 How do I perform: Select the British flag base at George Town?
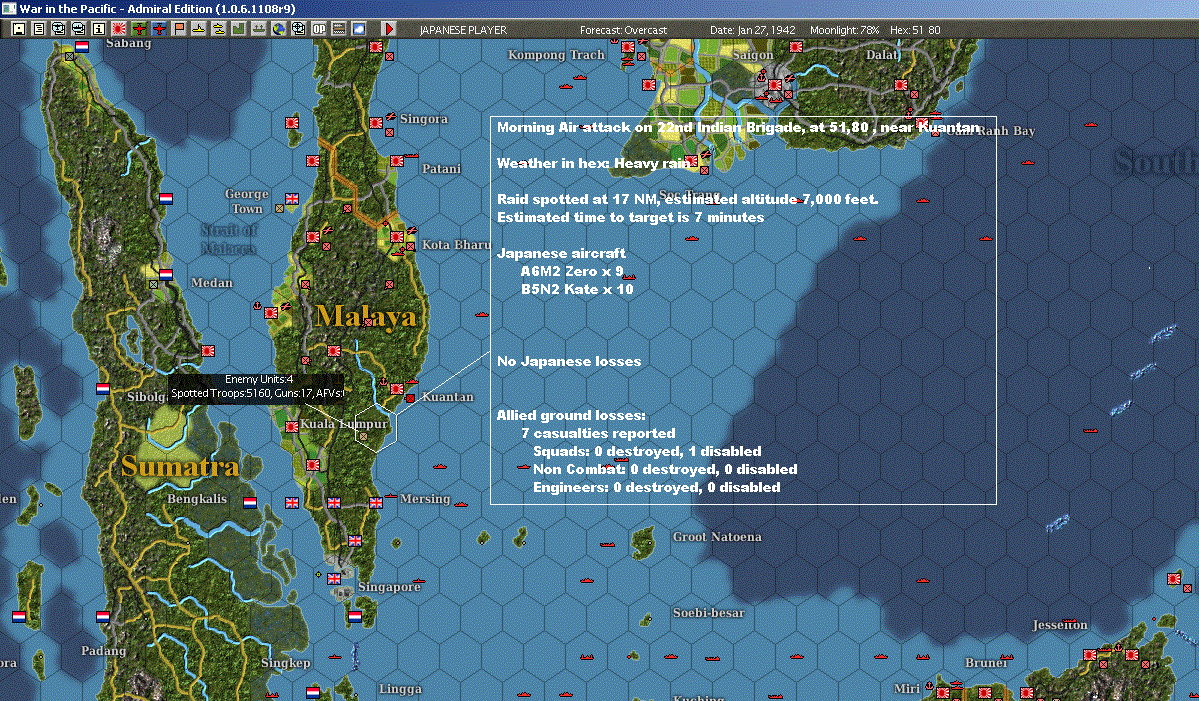coord(292,199)
